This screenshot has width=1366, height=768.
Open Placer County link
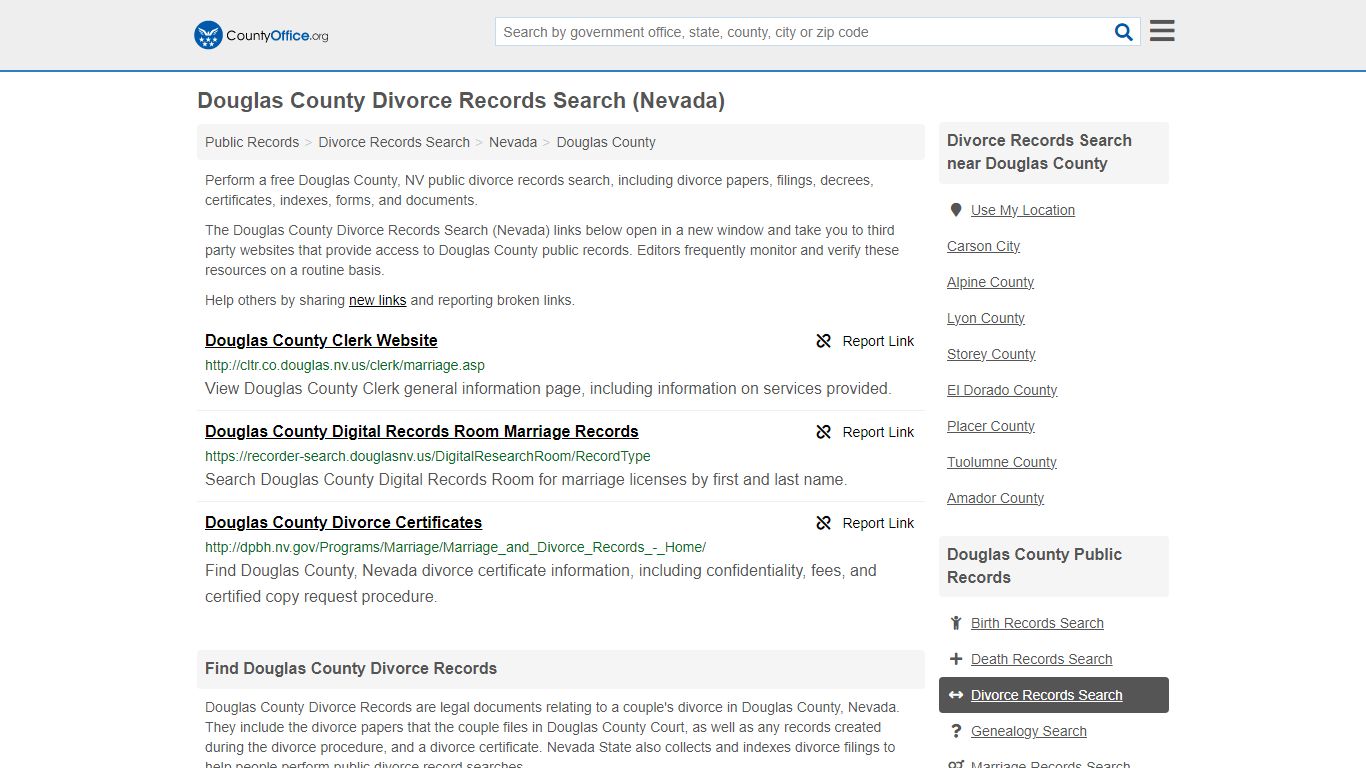(991, 426)
